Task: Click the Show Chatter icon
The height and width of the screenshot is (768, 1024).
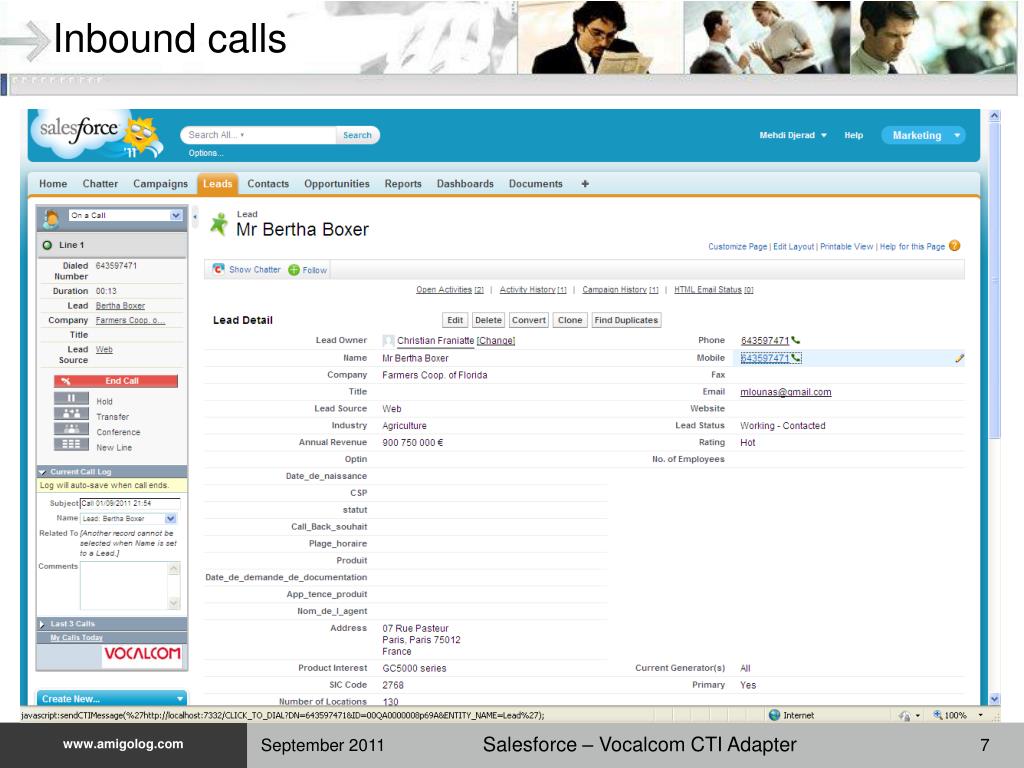Action: tap(219, 269)
